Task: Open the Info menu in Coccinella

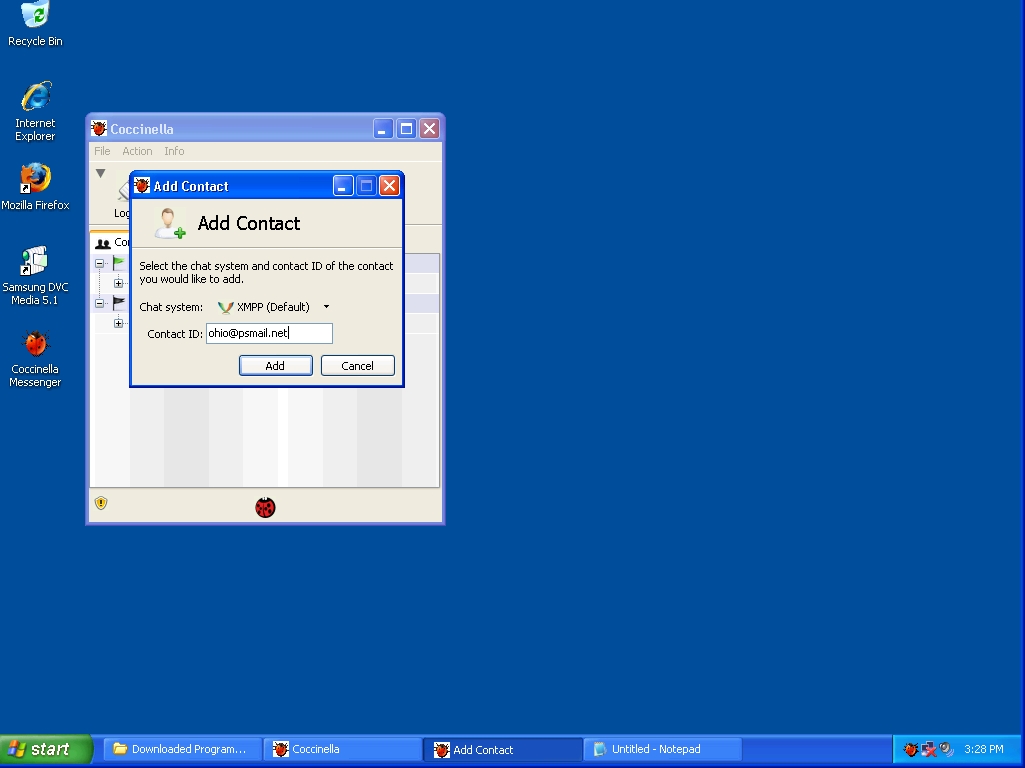Action: coord(174,151)
